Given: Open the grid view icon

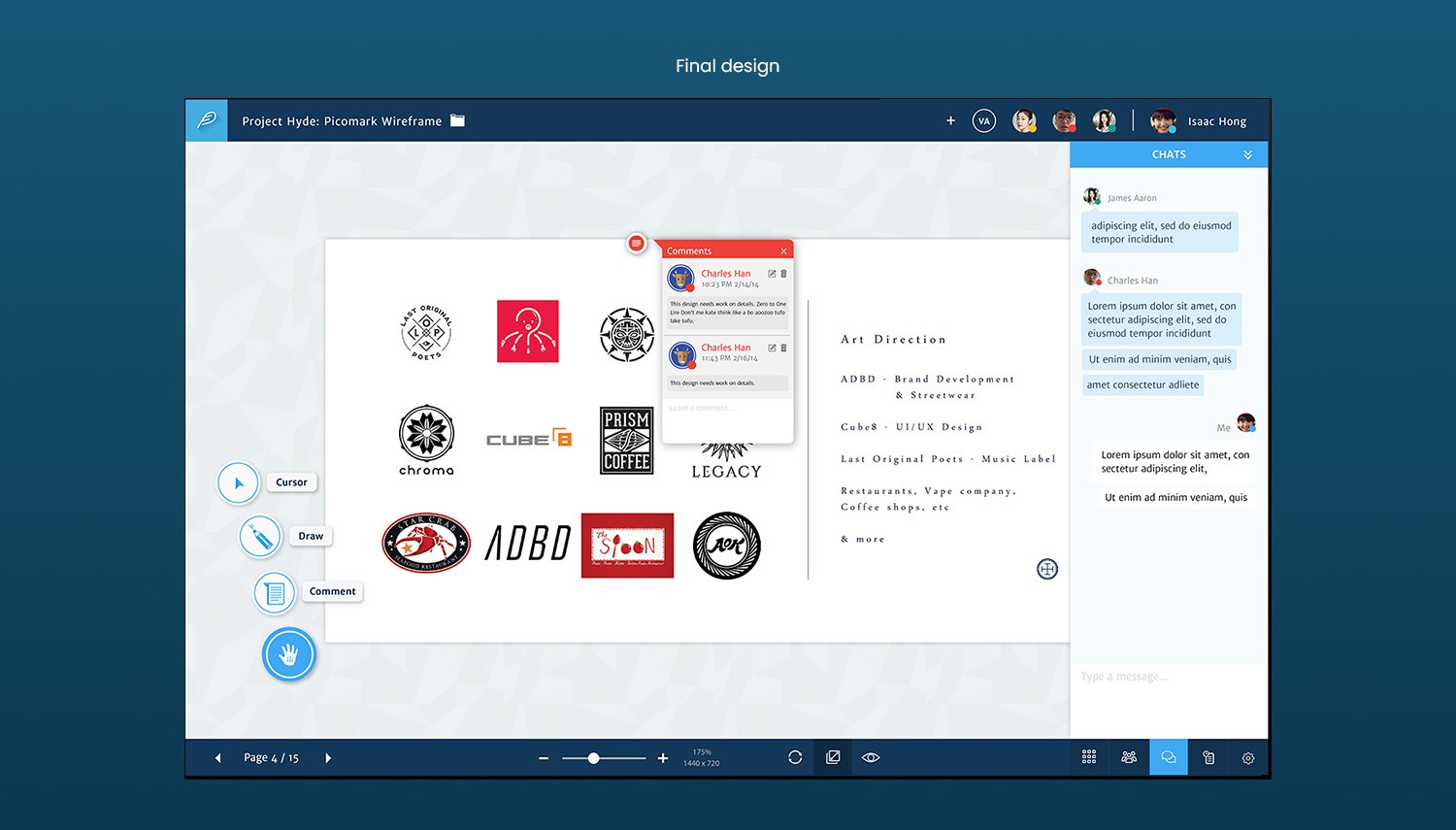Looking at the screenshot, I should coord(1089,757).
